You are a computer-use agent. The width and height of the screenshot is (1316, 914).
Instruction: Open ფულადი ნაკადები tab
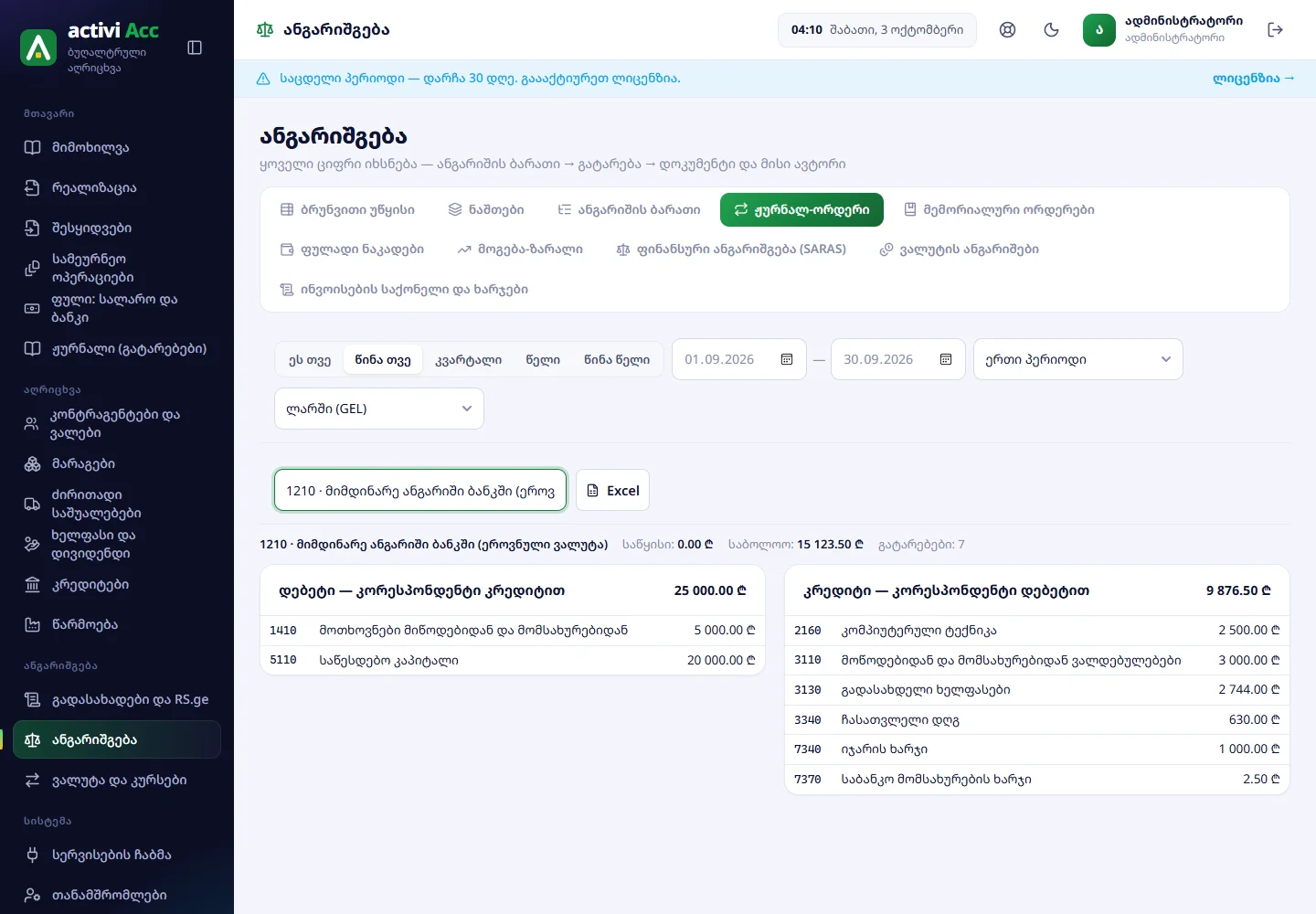click(352, 249)
